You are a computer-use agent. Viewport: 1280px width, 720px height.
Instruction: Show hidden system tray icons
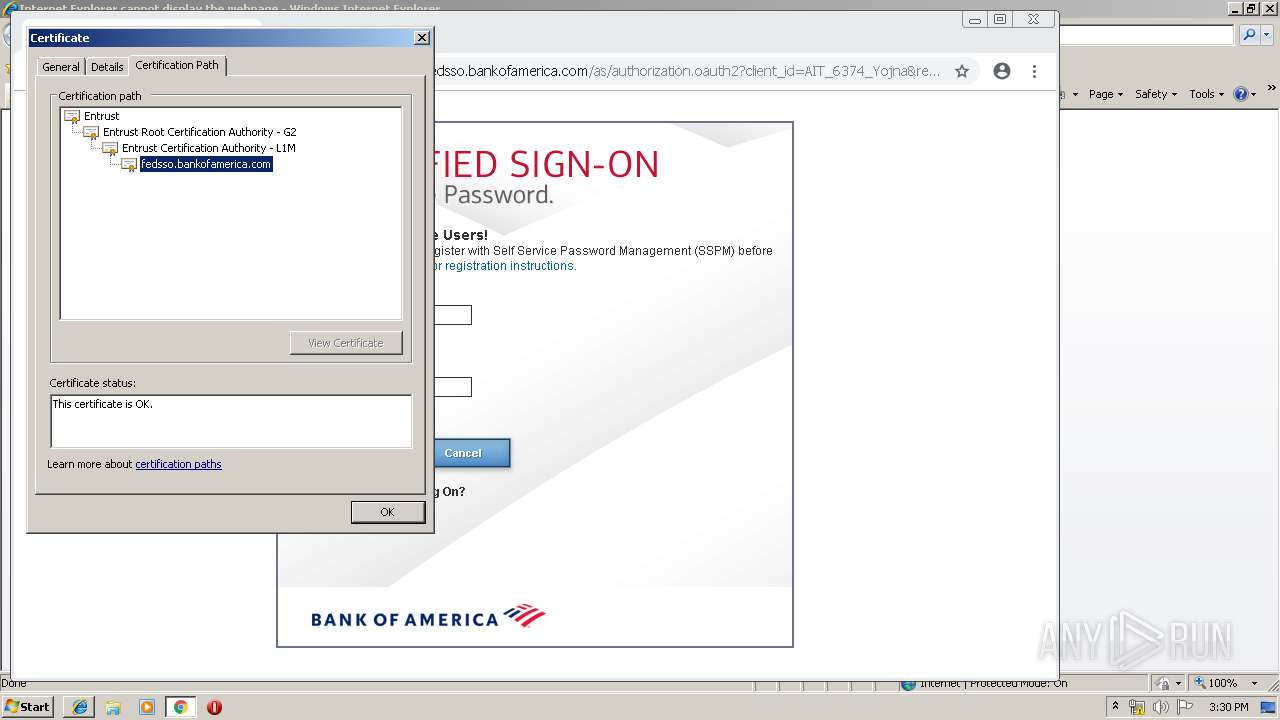[1116, 706]
